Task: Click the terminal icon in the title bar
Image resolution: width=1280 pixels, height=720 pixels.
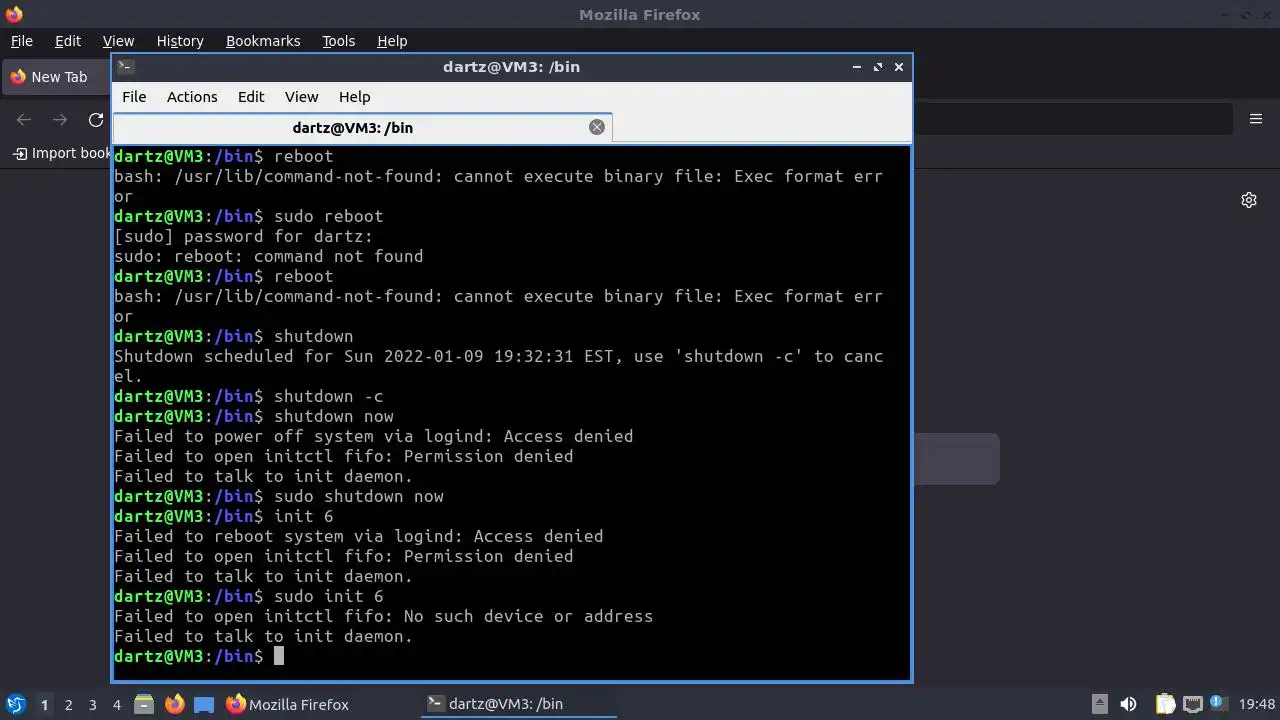Action: click(125, 67)
